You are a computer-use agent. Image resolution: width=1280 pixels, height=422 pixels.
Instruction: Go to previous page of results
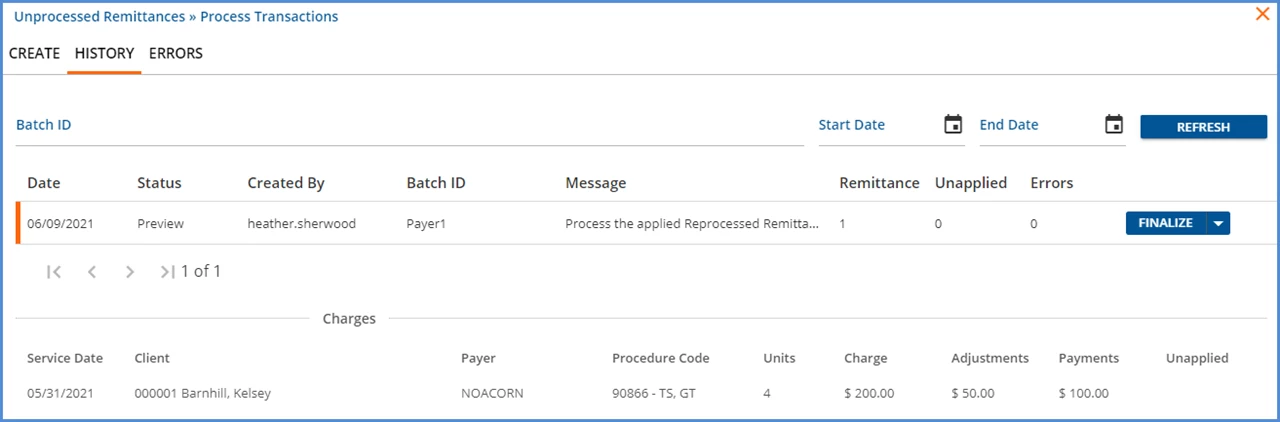click(x=92, y=272)
